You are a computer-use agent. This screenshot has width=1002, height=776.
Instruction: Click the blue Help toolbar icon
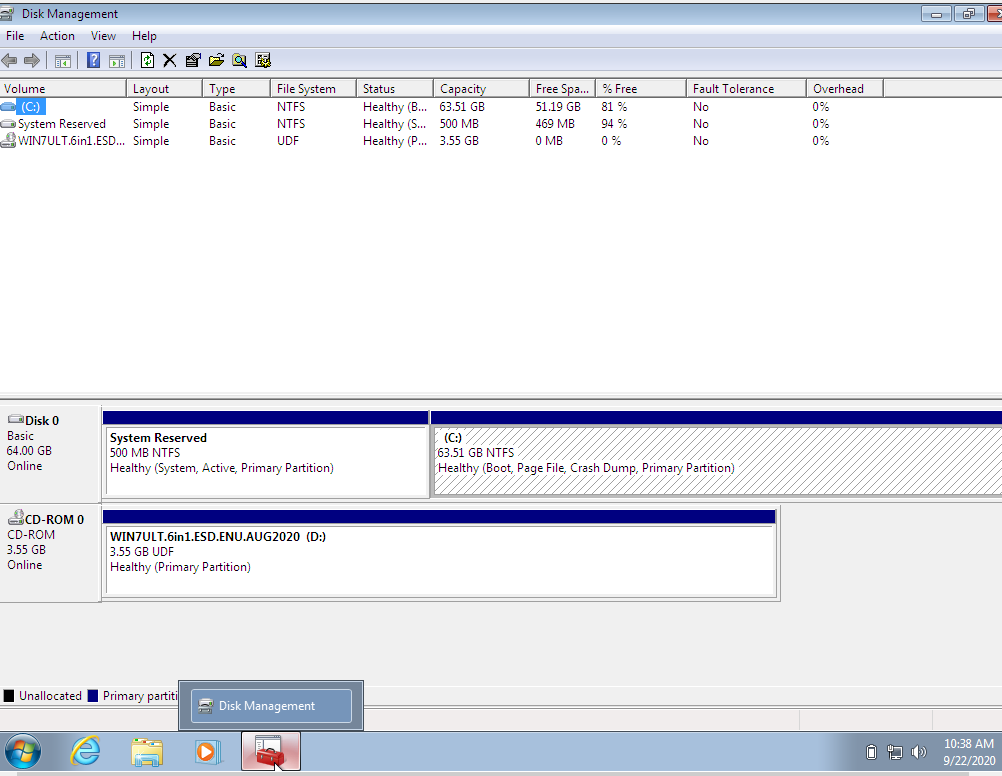pyautogui.click(x=93, y=60)
